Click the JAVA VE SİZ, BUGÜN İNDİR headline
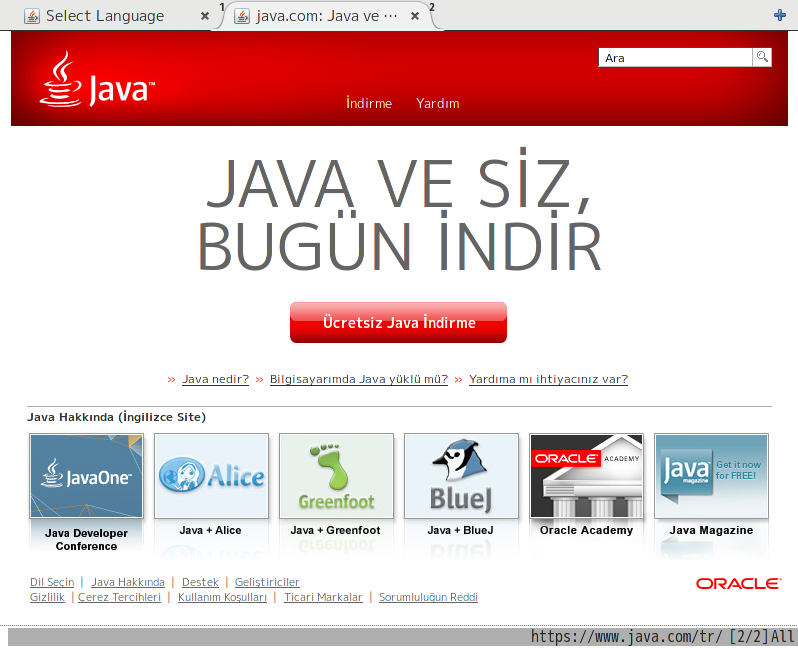The width and height of the screenshot is (798, 648). [400, 210]
